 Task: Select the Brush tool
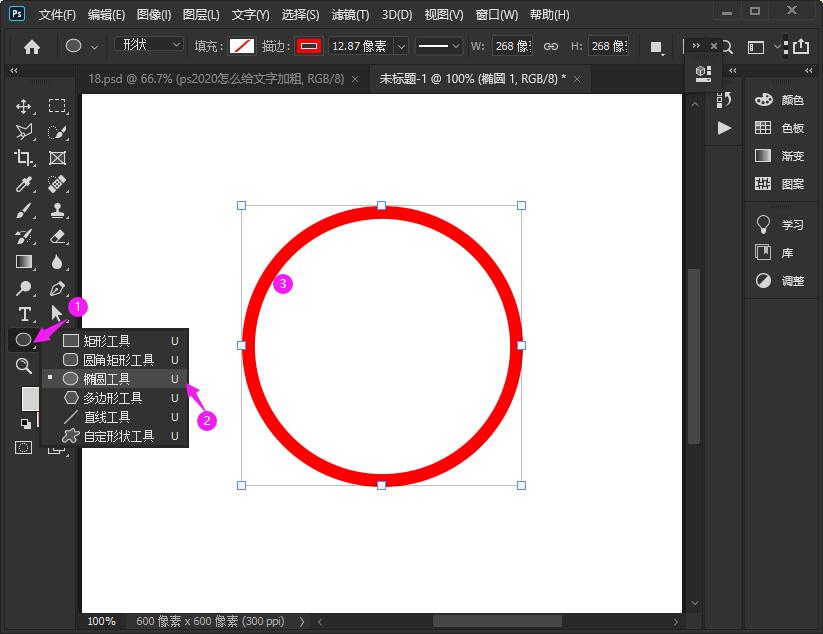24,211
